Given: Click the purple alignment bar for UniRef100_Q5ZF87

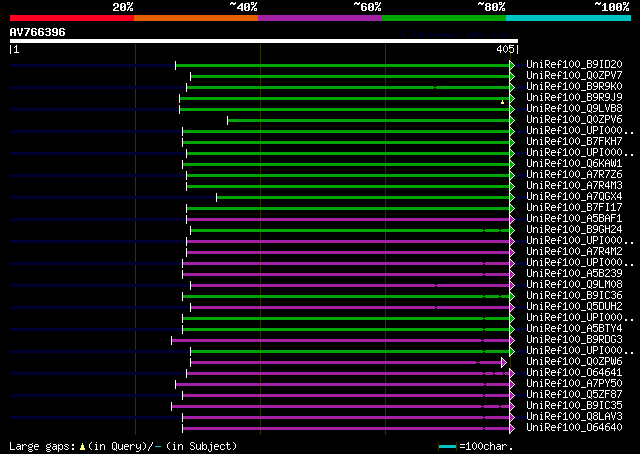Looking at the screenshot, I should coord(346,396).
